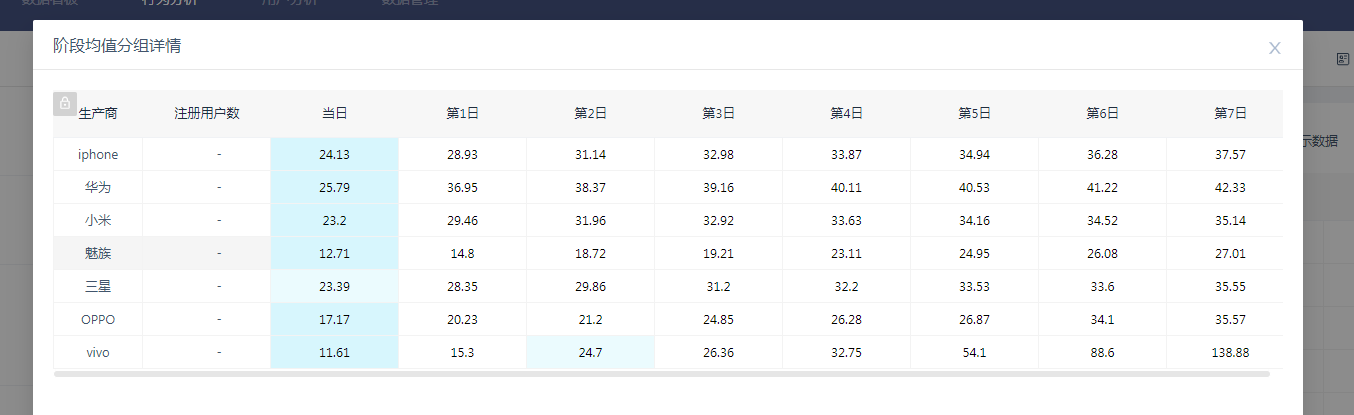Viewport: 1354px width, 415px height.
Task: Click the highlighted 24.7 cell in vivo row
Action: tap(590, 353)
